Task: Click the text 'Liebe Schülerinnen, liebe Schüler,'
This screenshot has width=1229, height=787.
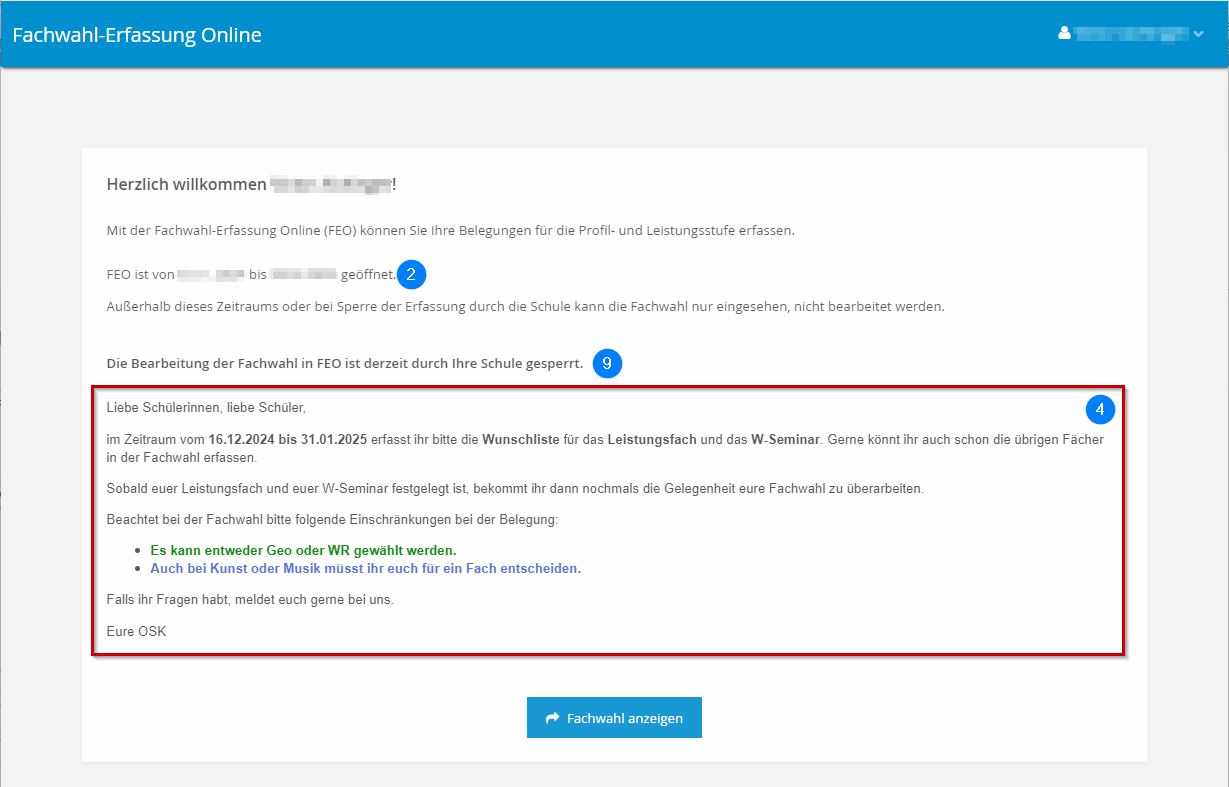Action: pyautogui.click(x=206, y=408)
